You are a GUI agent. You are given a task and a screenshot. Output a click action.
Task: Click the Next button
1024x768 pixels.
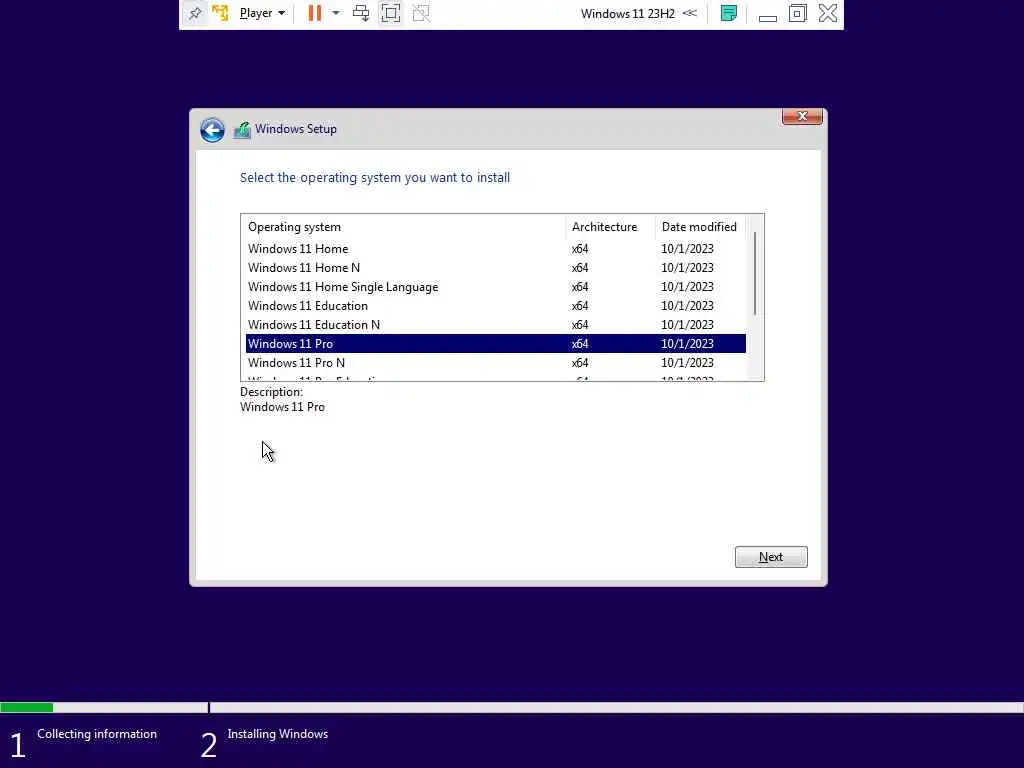[771, 557]
